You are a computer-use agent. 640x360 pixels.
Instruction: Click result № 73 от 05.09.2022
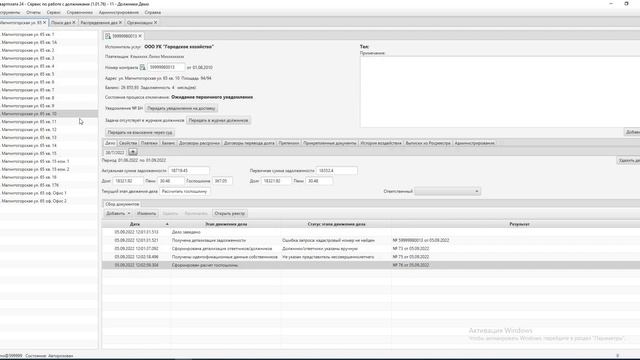[411, 249]
